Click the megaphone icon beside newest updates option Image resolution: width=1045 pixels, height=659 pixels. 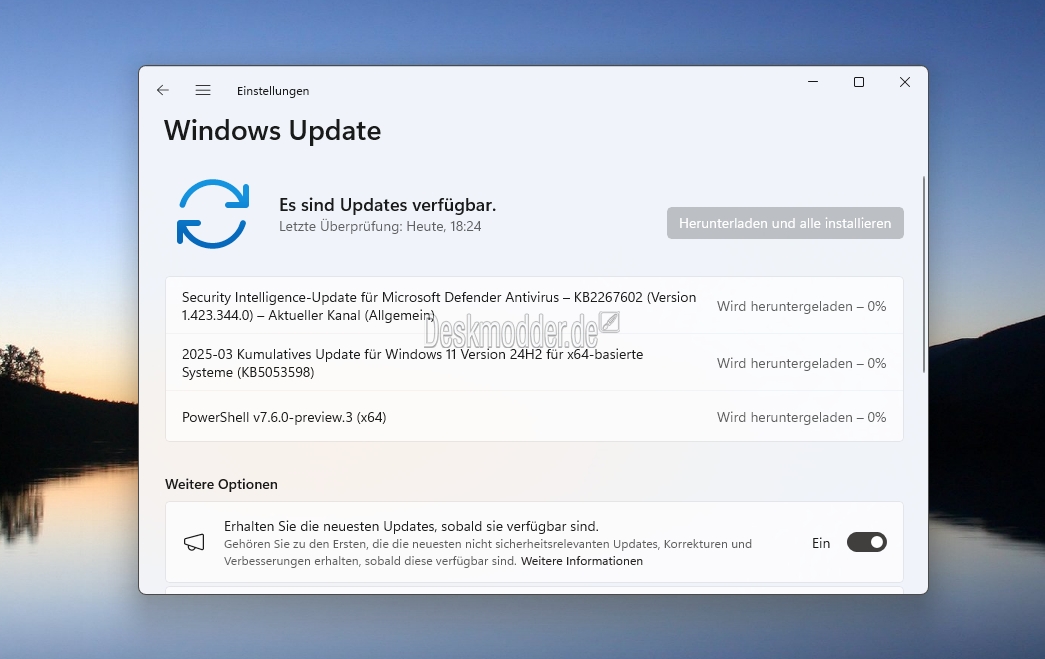(194, 542)
